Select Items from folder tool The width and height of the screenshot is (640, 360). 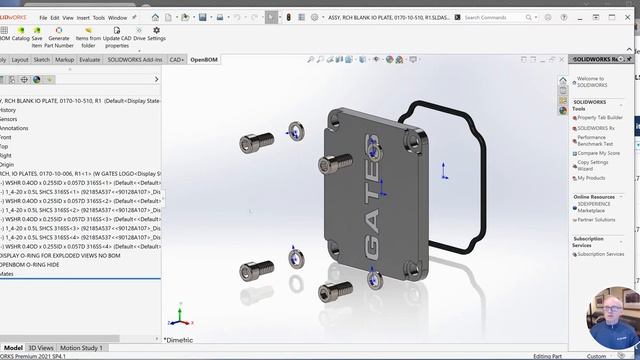pyautogui.click(x=88, y=37)
